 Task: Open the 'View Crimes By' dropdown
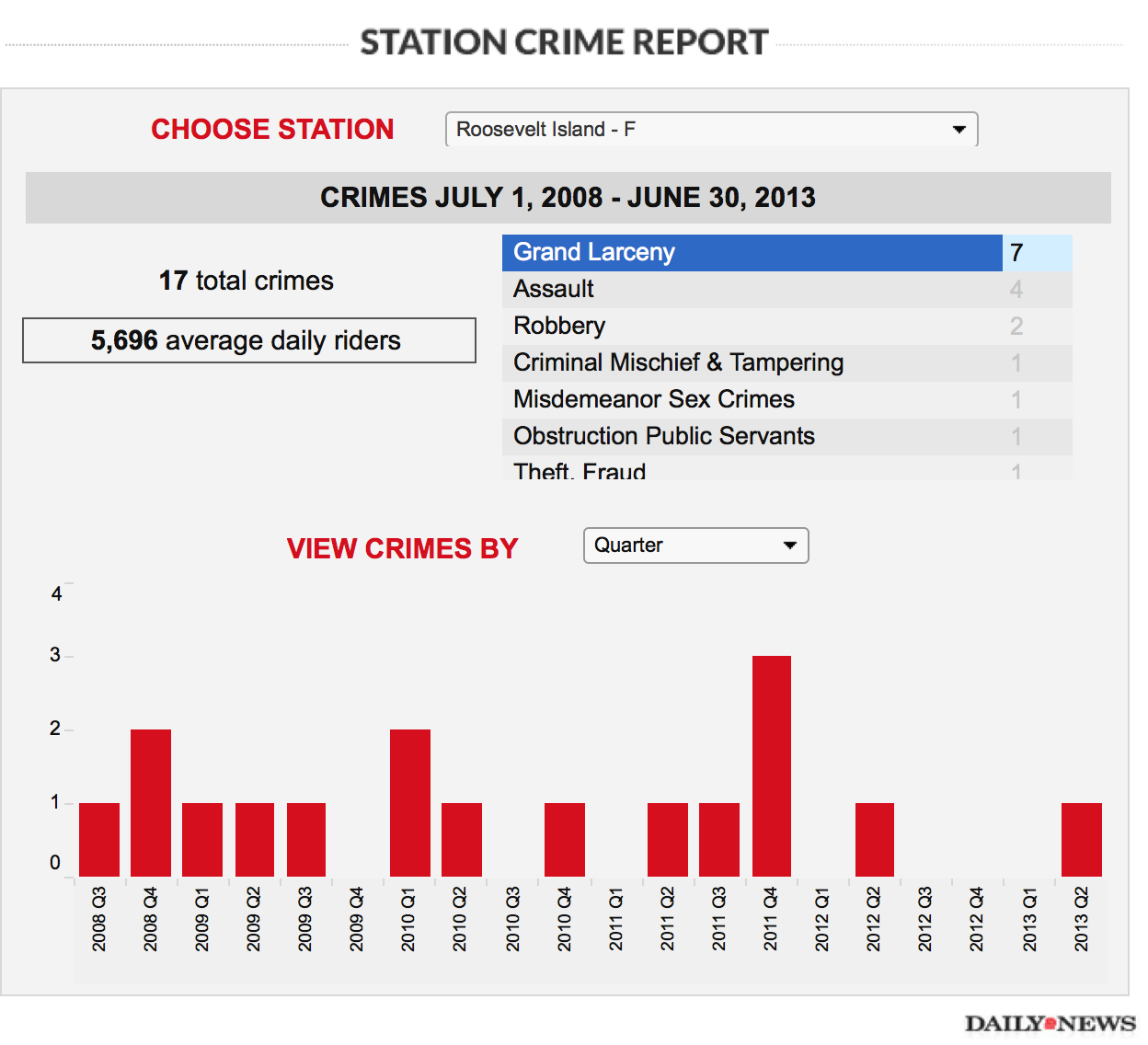pyautogui.click(x=695, y=545)
